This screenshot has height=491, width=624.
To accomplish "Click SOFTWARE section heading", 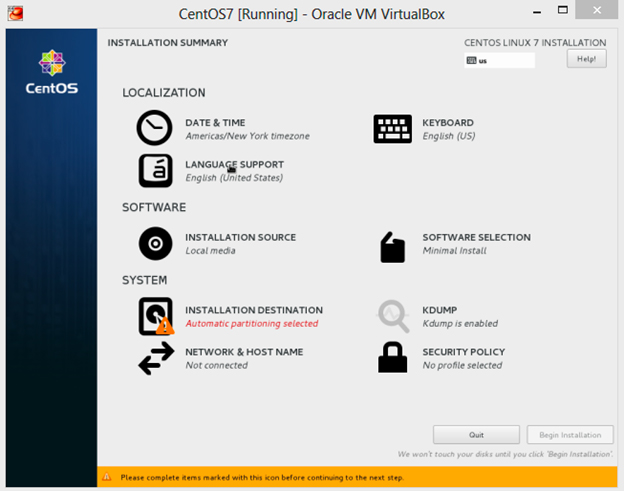I will (x=154, y=207).
